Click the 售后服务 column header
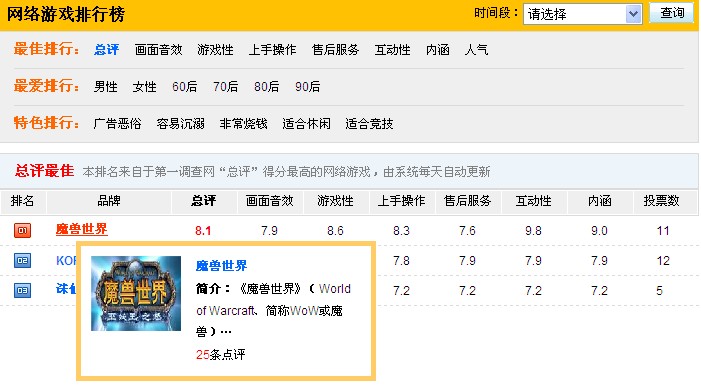The image size is (701, 386). (x=467, y=201)
